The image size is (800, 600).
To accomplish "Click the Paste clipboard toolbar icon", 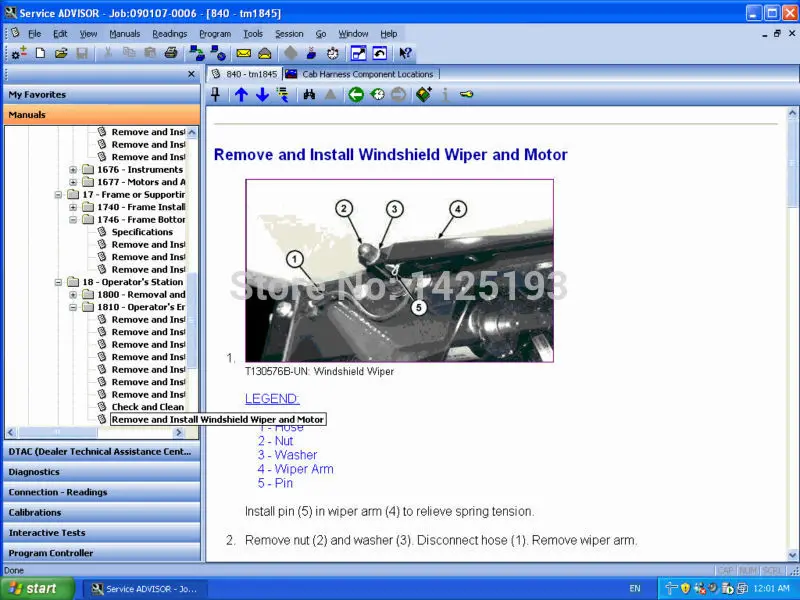I will (x=150, y=53).
